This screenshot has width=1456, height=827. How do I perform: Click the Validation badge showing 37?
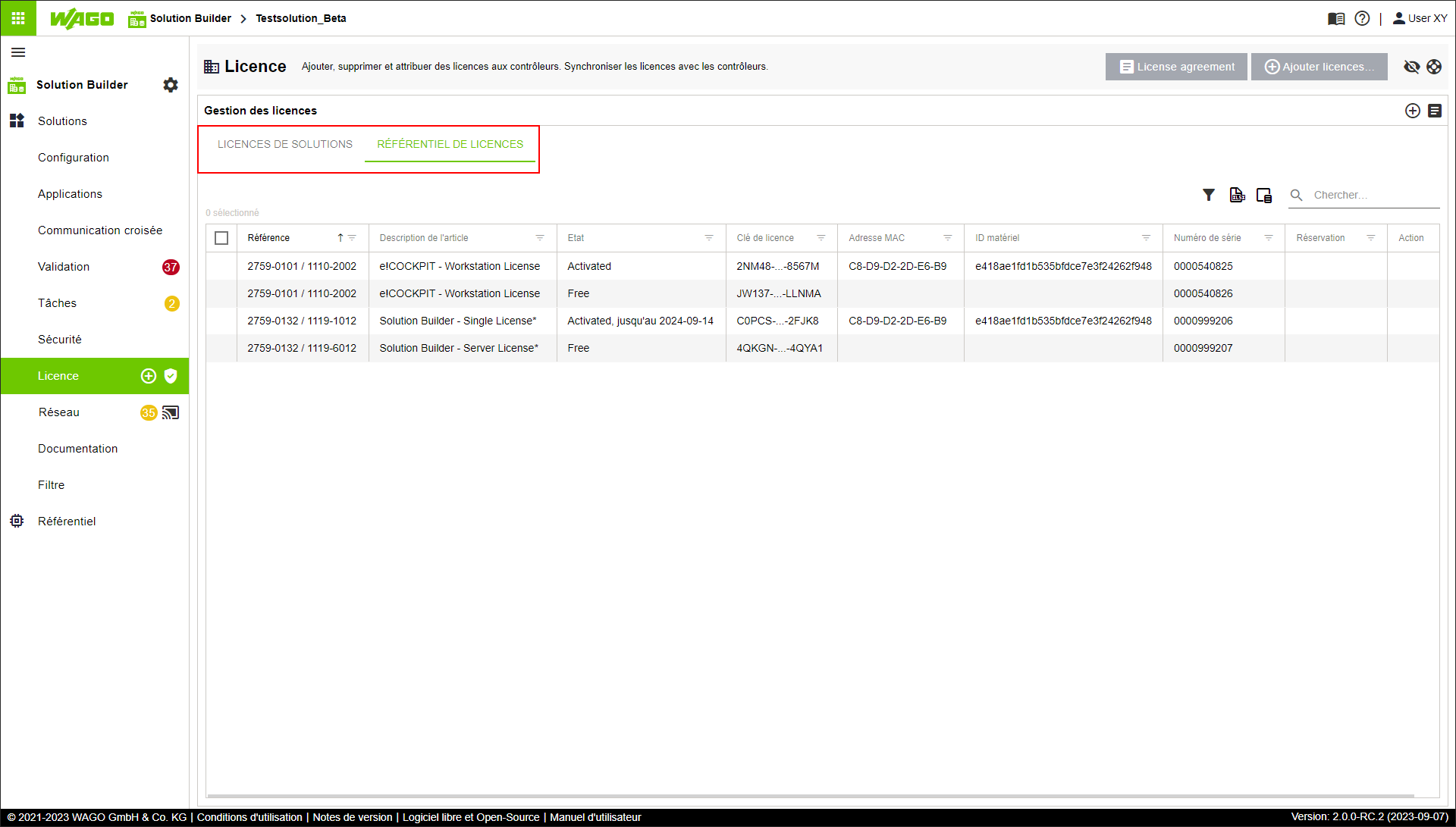[171, 267]
